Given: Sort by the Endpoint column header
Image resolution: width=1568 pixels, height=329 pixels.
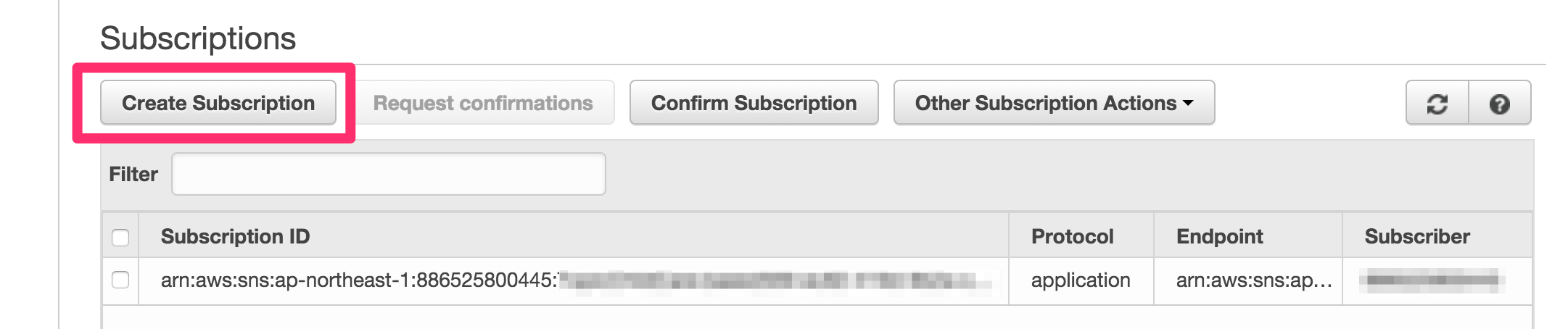Looking at the screenshot, I should point(1219,236).
